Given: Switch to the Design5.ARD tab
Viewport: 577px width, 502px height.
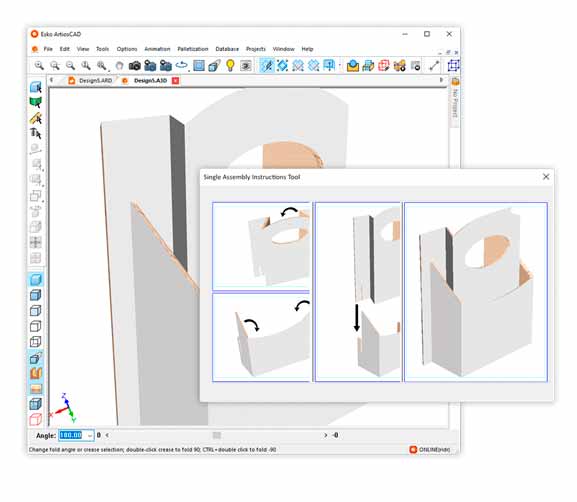Looking at the screenshot, I should tap(91, 80).
